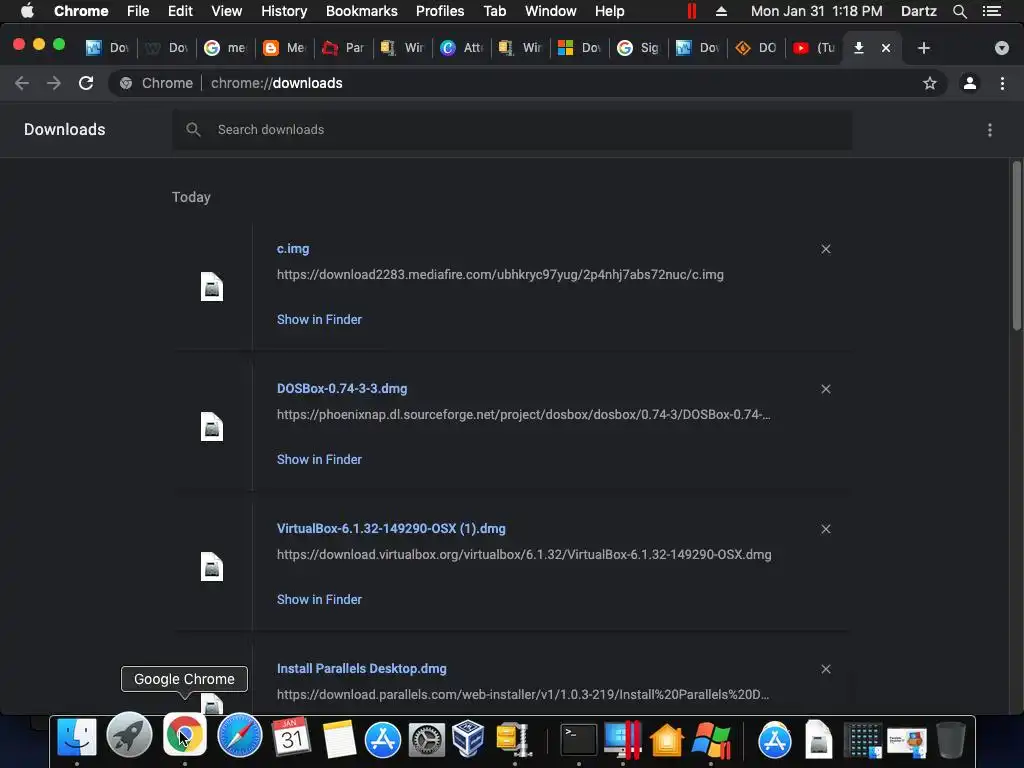Image resolution: width=1024 pixels, height=768 pixels.
Task: Open the History menu
Action: pos(283,11)
